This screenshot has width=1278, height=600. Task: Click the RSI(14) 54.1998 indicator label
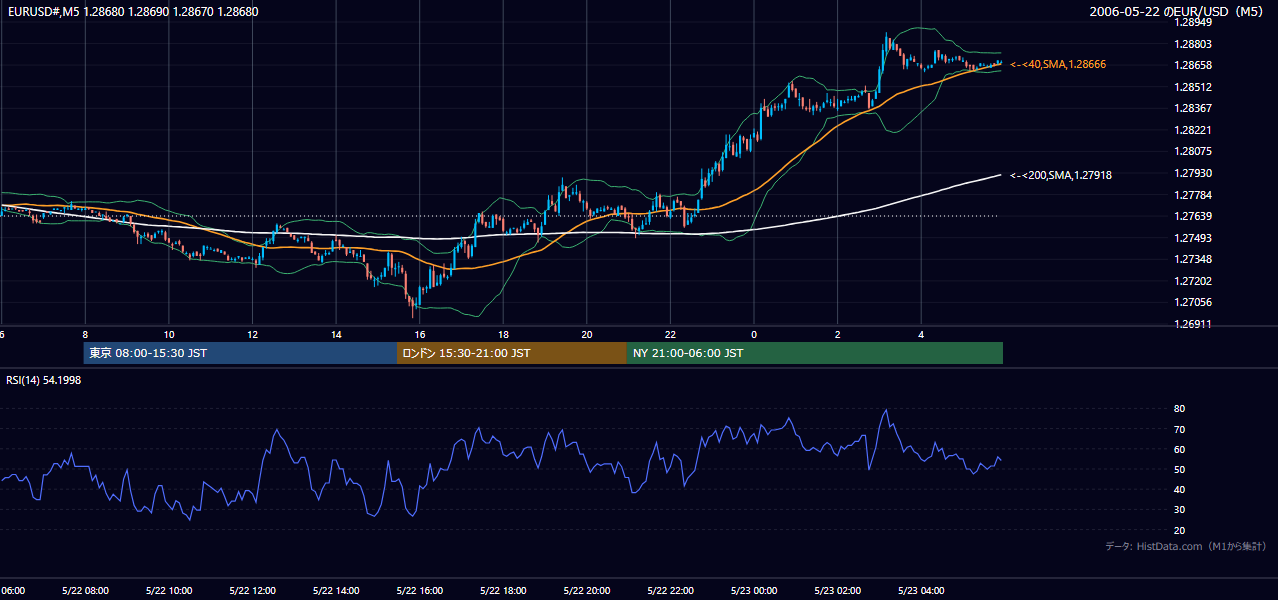tap(44, 380)
